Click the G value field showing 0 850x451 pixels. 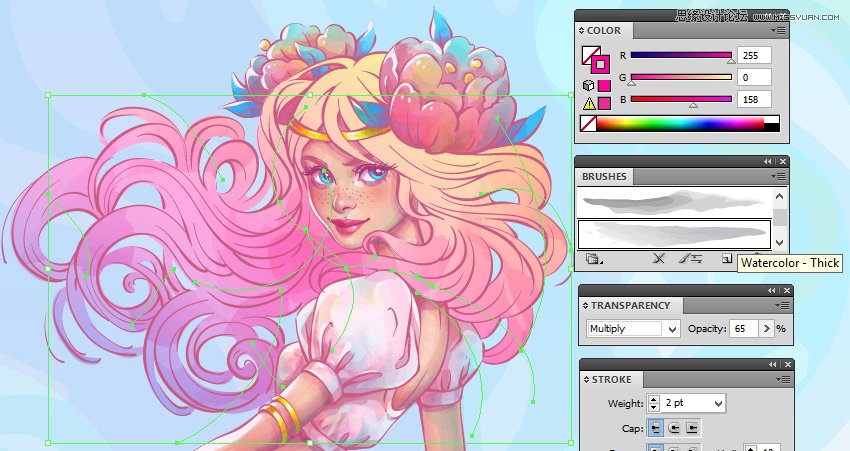(754, 78)
